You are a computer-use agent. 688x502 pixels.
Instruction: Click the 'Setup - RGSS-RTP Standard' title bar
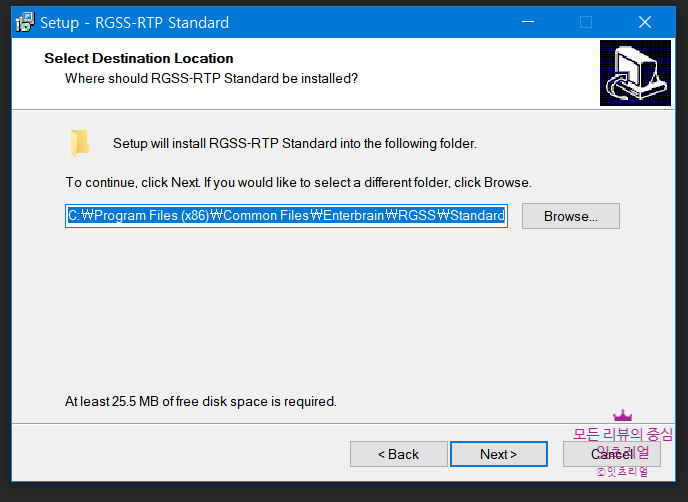coord(134,22)
